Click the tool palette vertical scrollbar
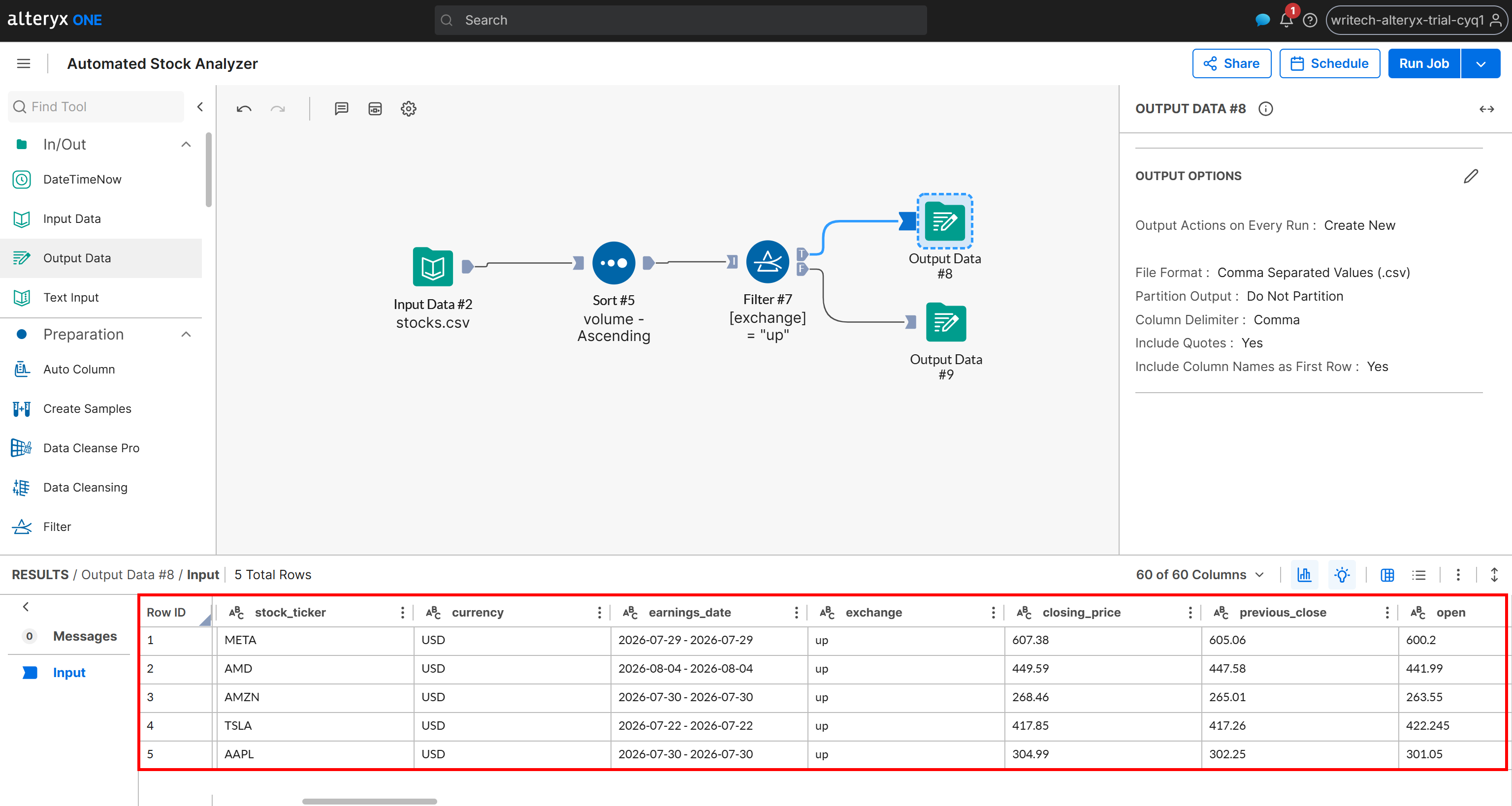 click(x=208, y=170)
